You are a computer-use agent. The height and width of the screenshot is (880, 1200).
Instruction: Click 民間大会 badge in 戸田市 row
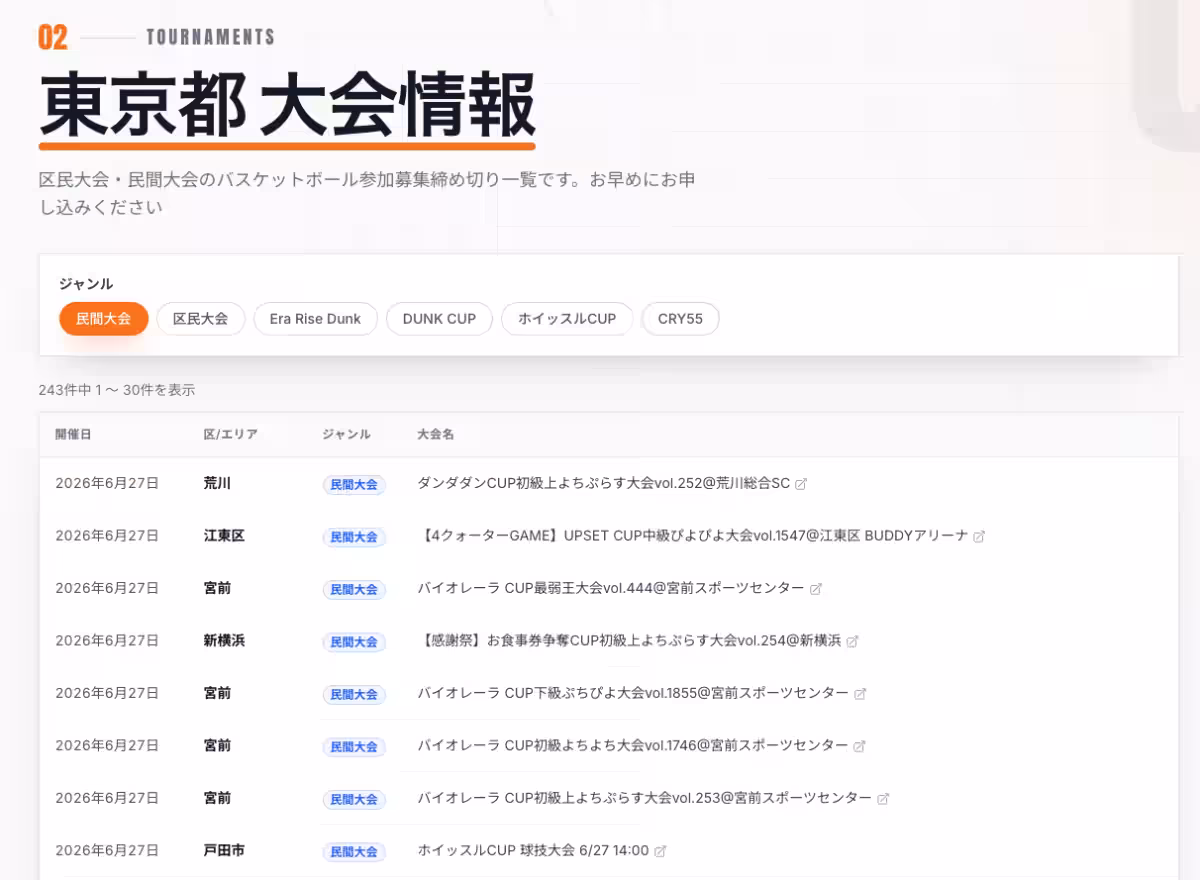[354, 852]
